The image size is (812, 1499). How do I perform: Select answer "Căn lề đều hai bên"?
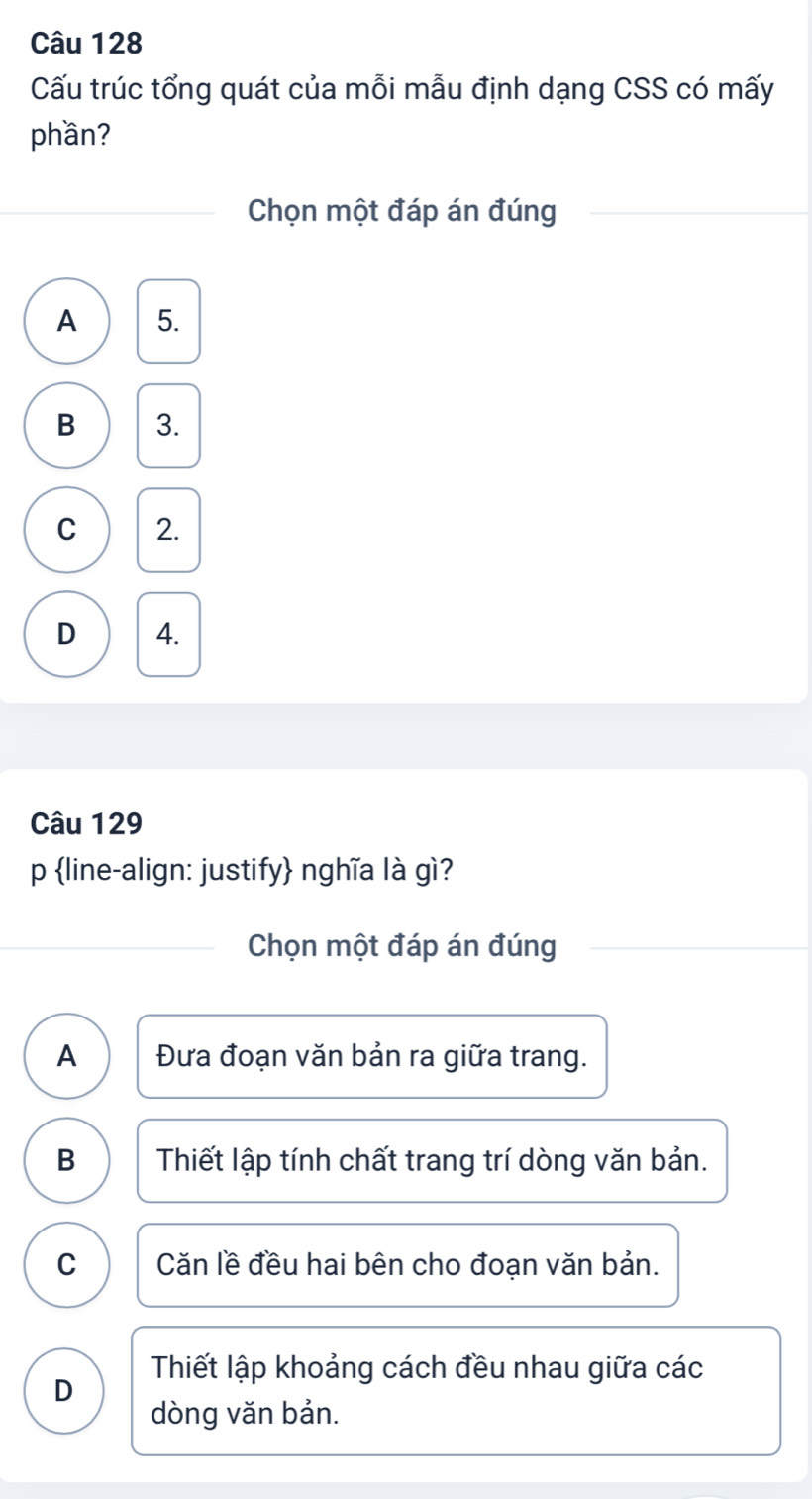pyautogui.click(x=407, y=1265)
